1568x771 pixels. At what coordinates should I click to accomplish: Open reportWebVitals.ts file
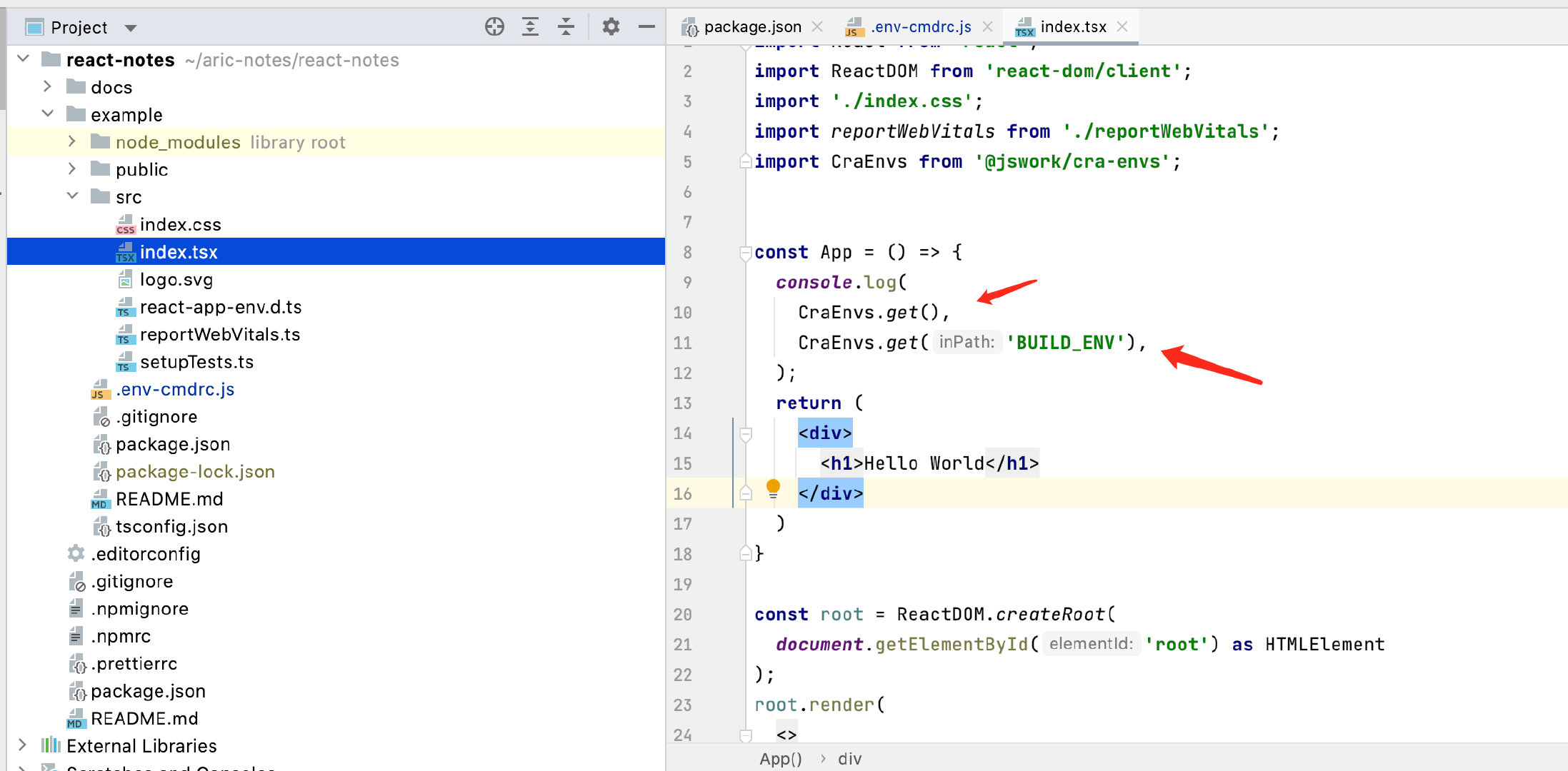(x=220, y=334)
